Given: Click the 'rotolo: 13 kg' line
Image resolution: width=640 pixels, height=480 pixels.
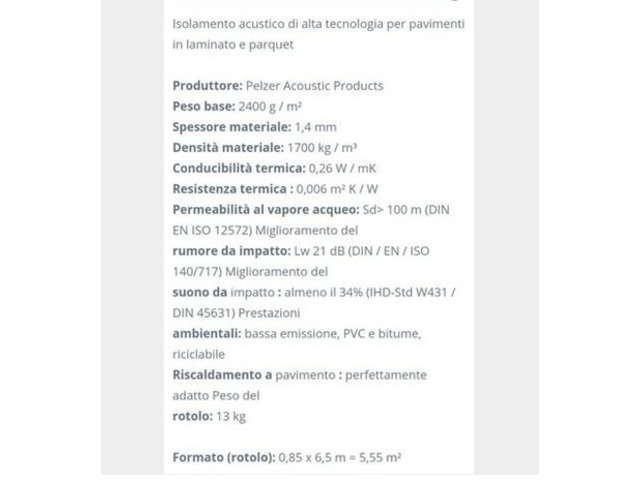Looking at the screenshot, I should 209,416.
